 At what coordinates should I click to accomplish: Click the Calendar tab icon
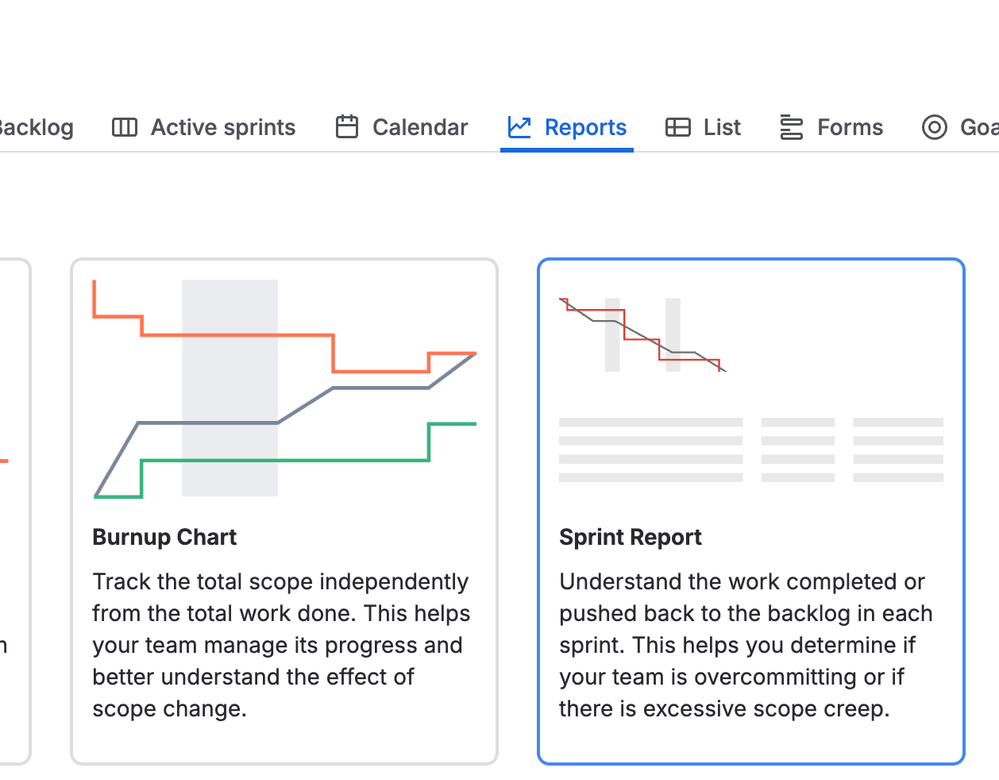347,127
